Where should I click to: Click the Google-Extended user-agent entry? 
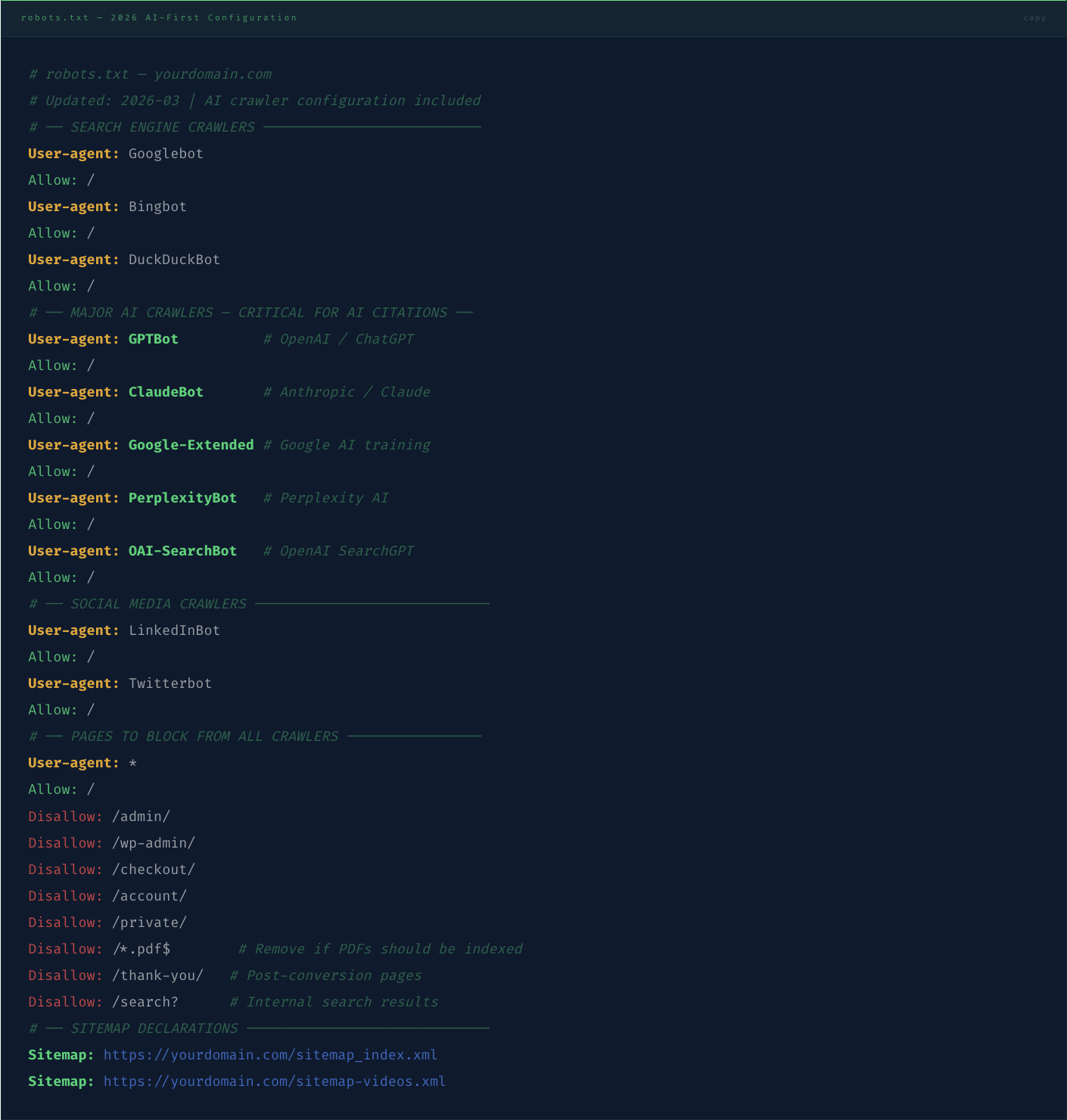pyautogui.click(x=141, y=445)
